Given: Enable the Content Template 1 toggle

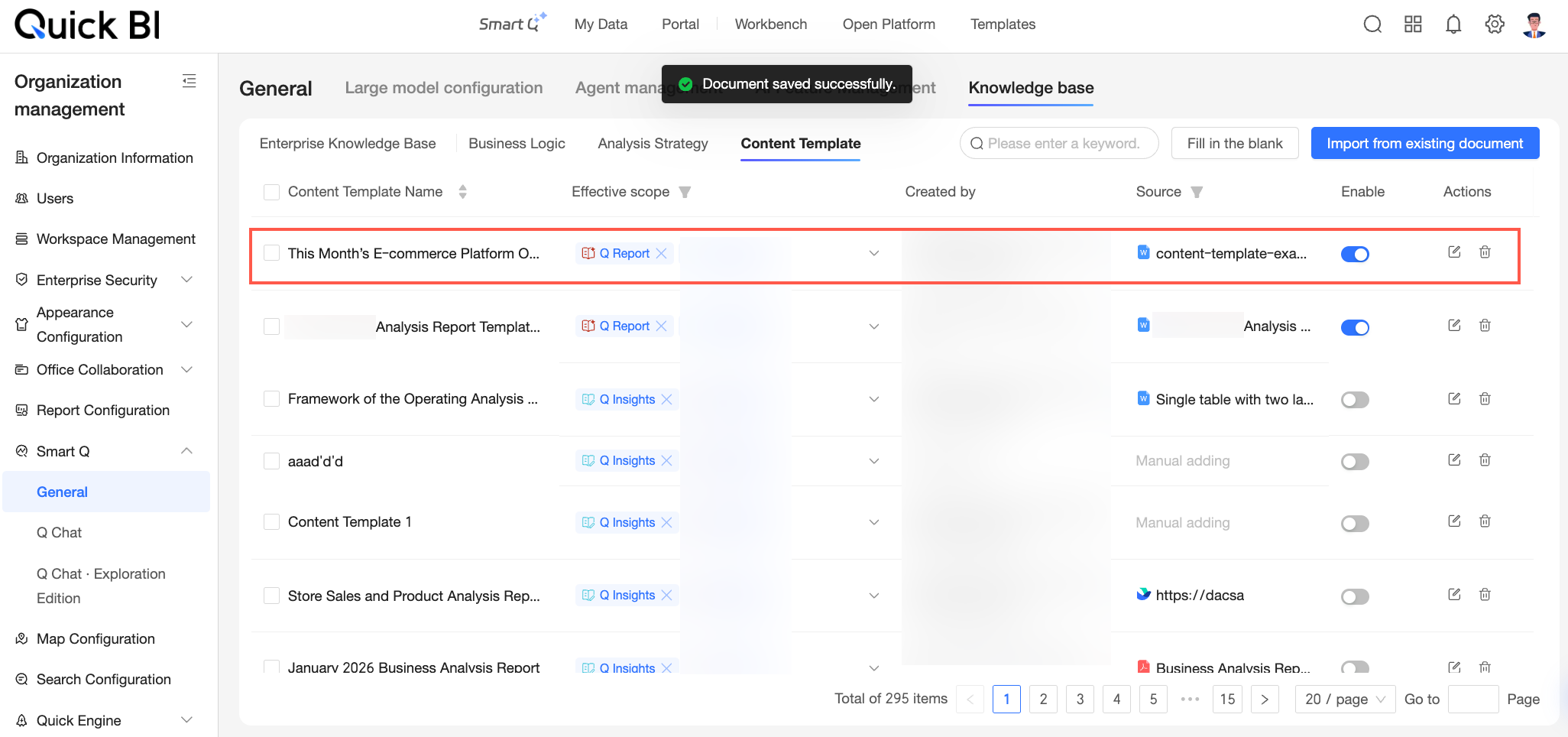Looking at the screenshot, I should coord(1355,524).
